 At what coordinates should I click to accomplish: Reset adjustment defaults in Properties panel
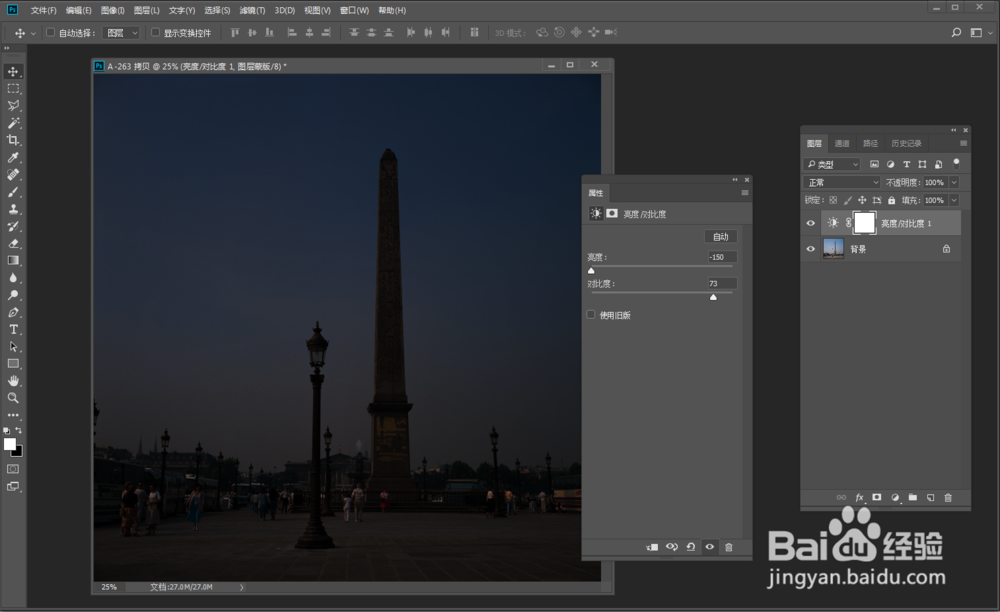(691, 547)
